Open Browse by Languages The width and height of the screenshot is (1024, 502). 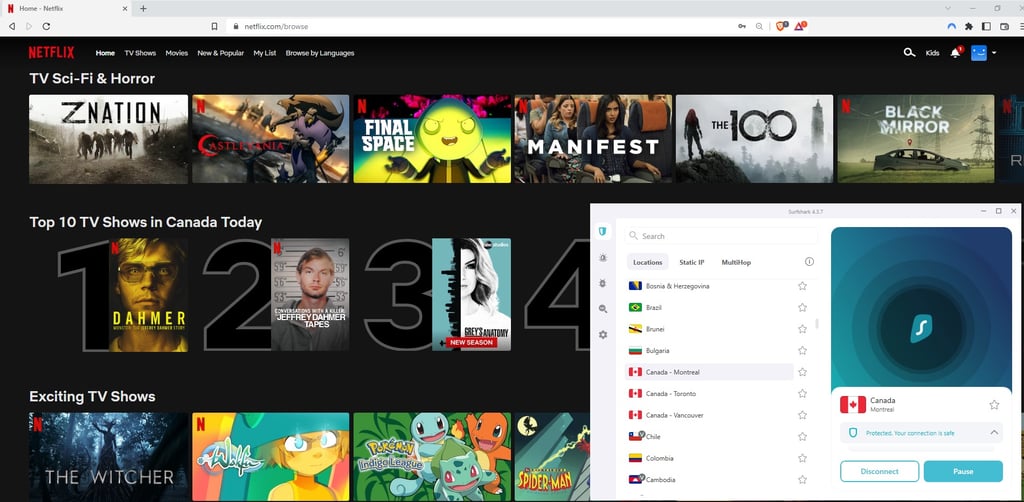tap(320, 53)
